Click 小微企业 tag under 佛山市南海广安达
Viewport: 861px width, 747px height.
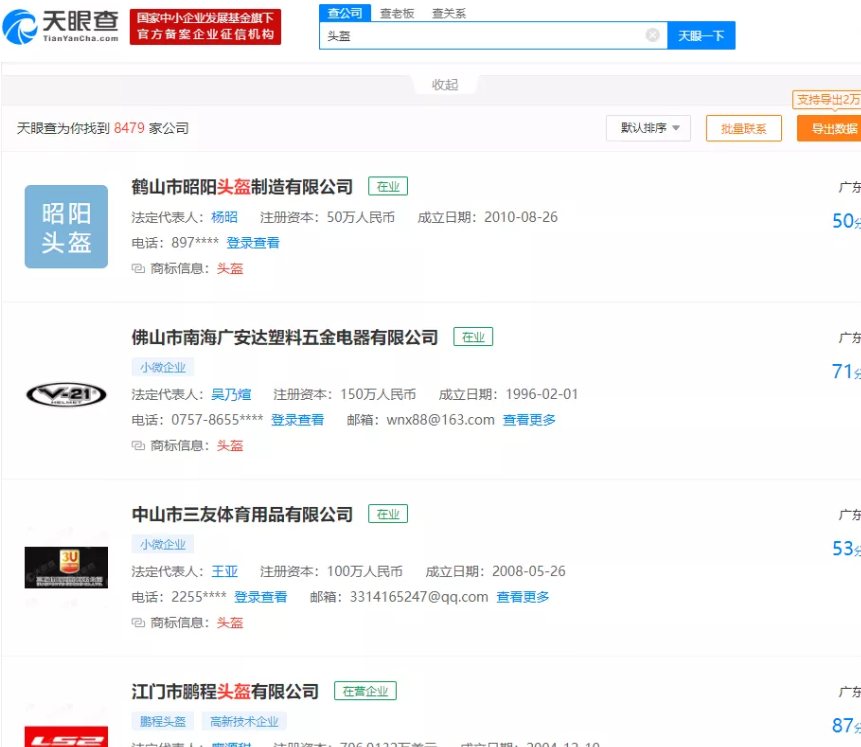click(x=163, y=367)
